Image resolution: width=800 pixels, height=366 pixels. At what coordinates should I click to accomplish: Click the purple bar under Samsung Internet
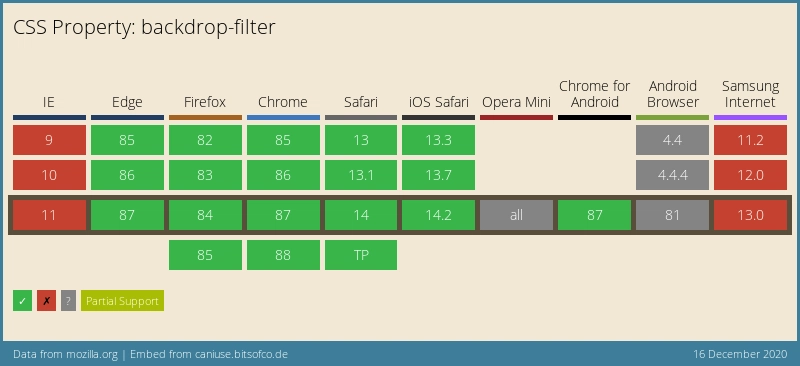(x=750, y=117)
